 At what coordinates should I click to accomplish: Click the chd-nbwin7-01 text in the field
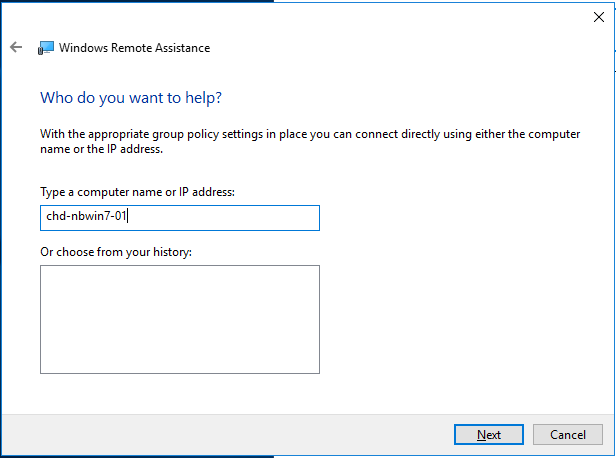[x=86, y=216]
